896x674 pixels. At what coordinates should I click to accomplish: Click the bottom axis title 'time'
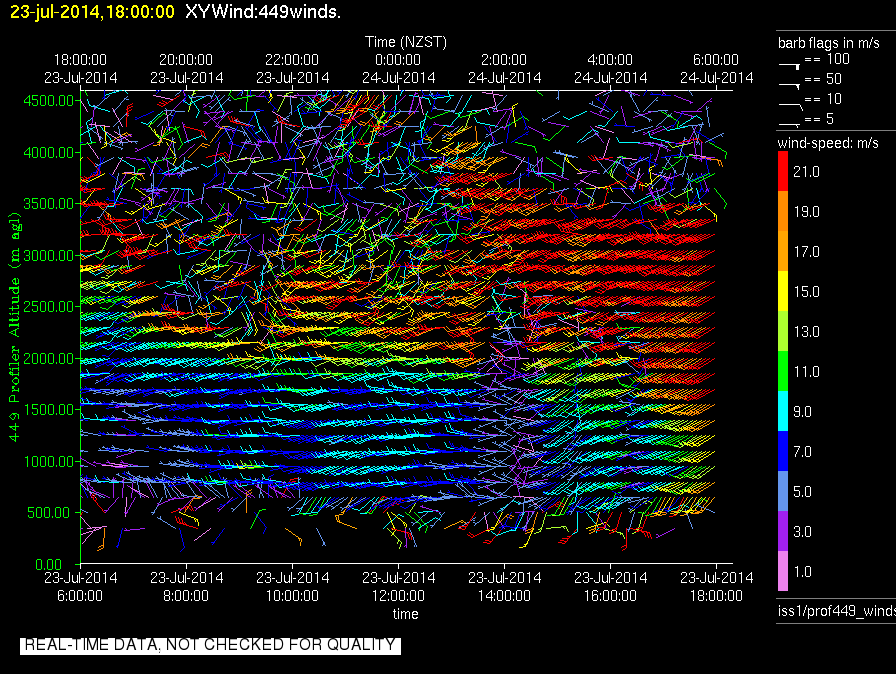[405, 614]
